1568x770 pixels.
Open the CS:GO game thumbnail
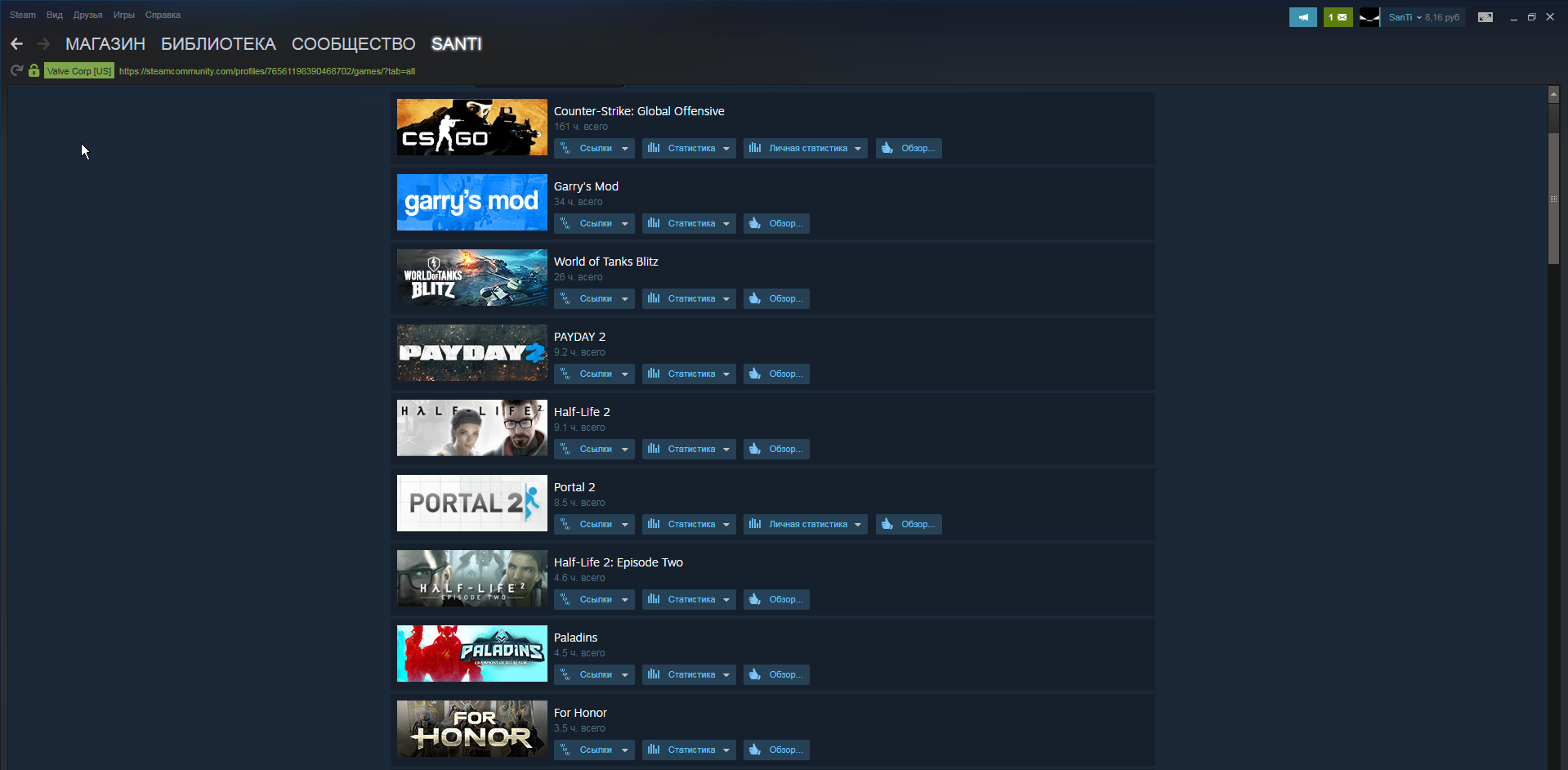pos(472,128)
